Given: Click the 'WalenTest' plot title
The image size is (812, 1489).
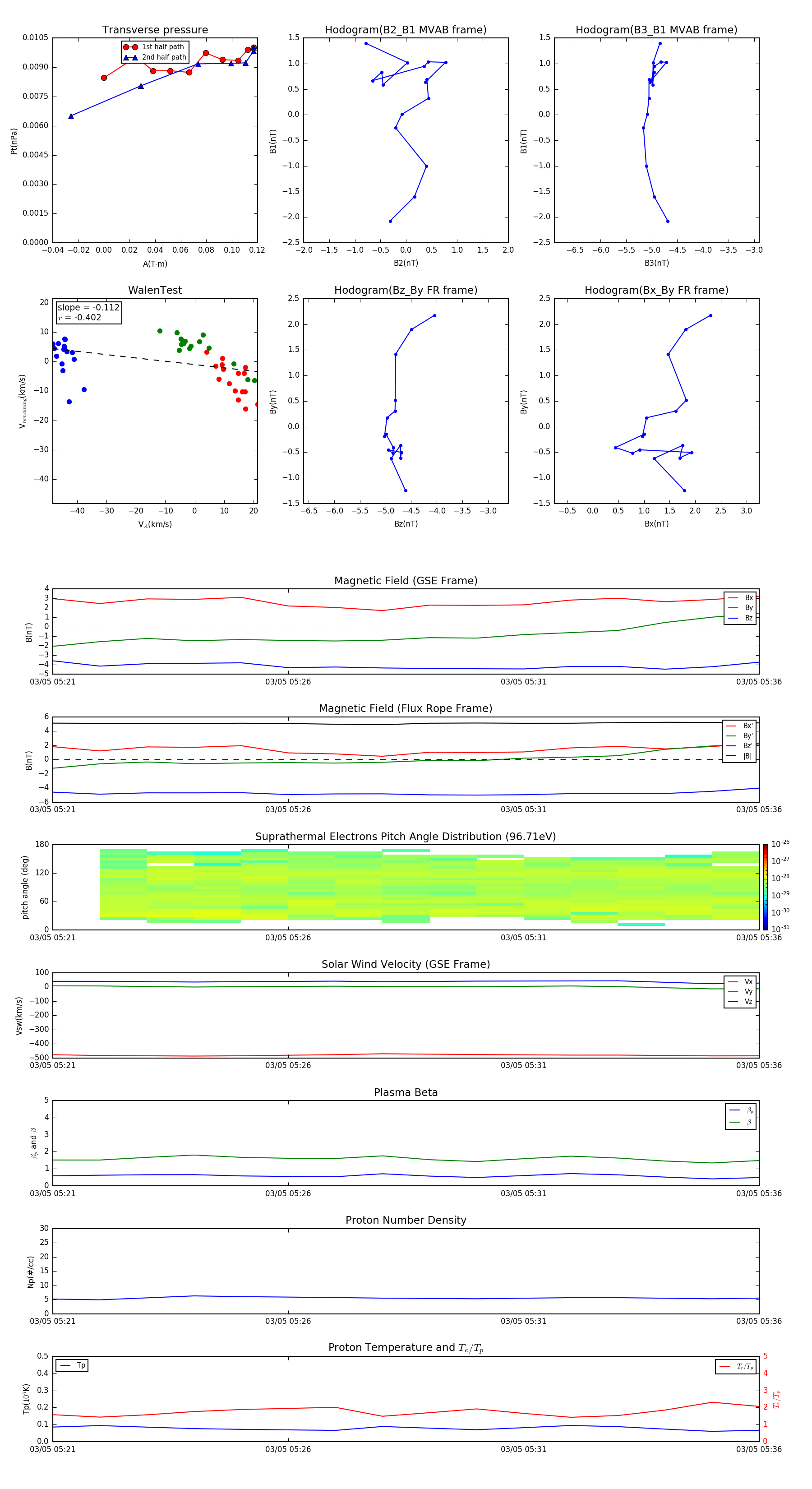Looking at the screenshot, I should 155,290.
